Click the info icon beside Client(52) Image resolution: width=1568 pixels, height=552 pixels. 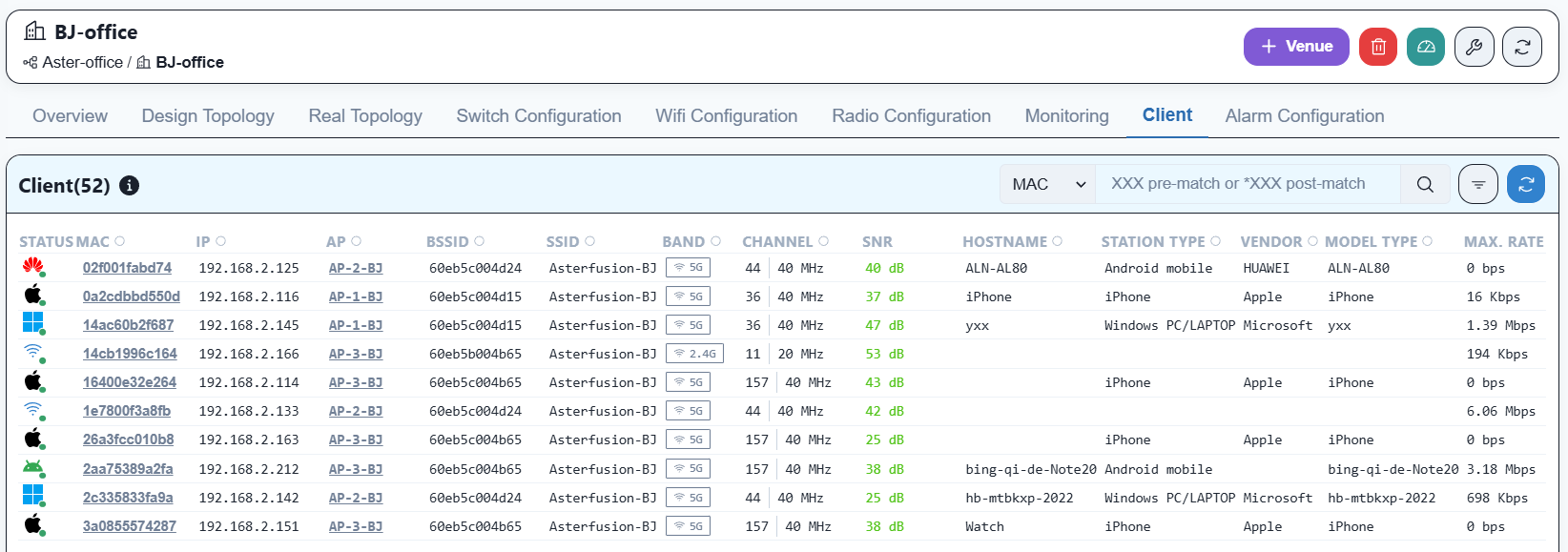point(129,186)
